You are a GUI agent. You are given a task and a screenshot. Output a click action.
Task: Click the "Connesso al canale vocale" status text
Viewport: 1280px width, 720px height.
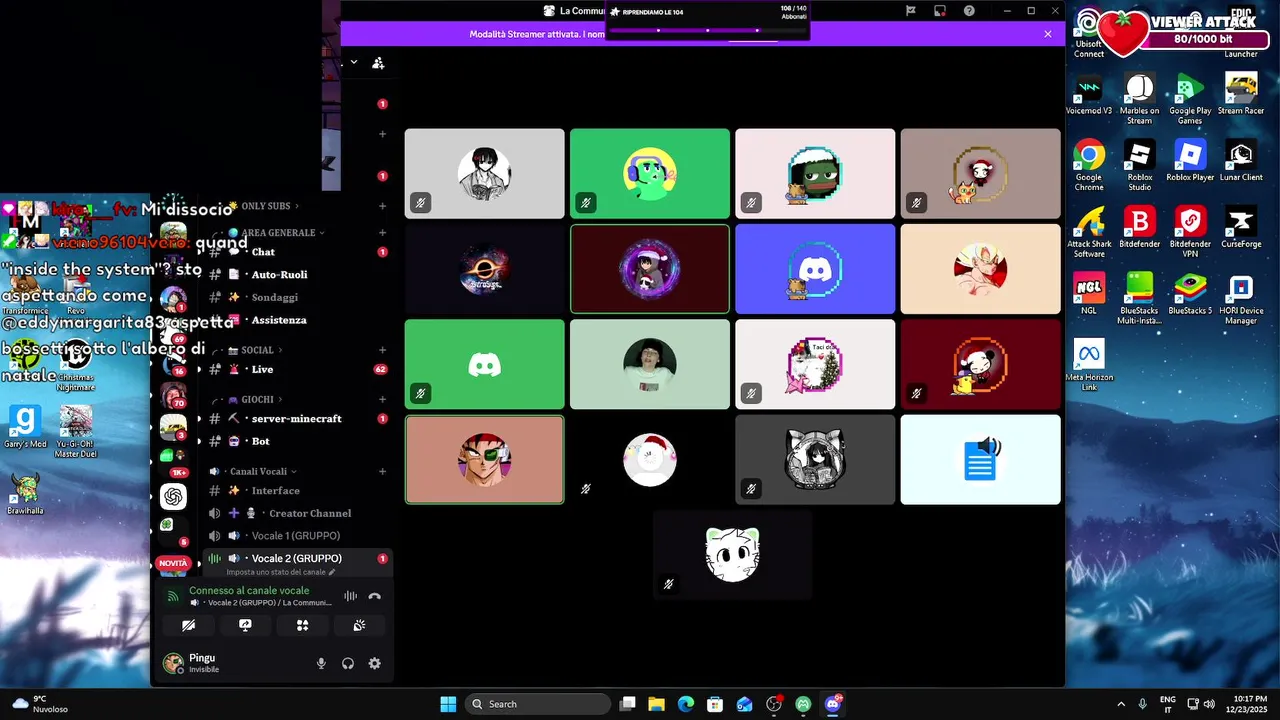[249, 590]
